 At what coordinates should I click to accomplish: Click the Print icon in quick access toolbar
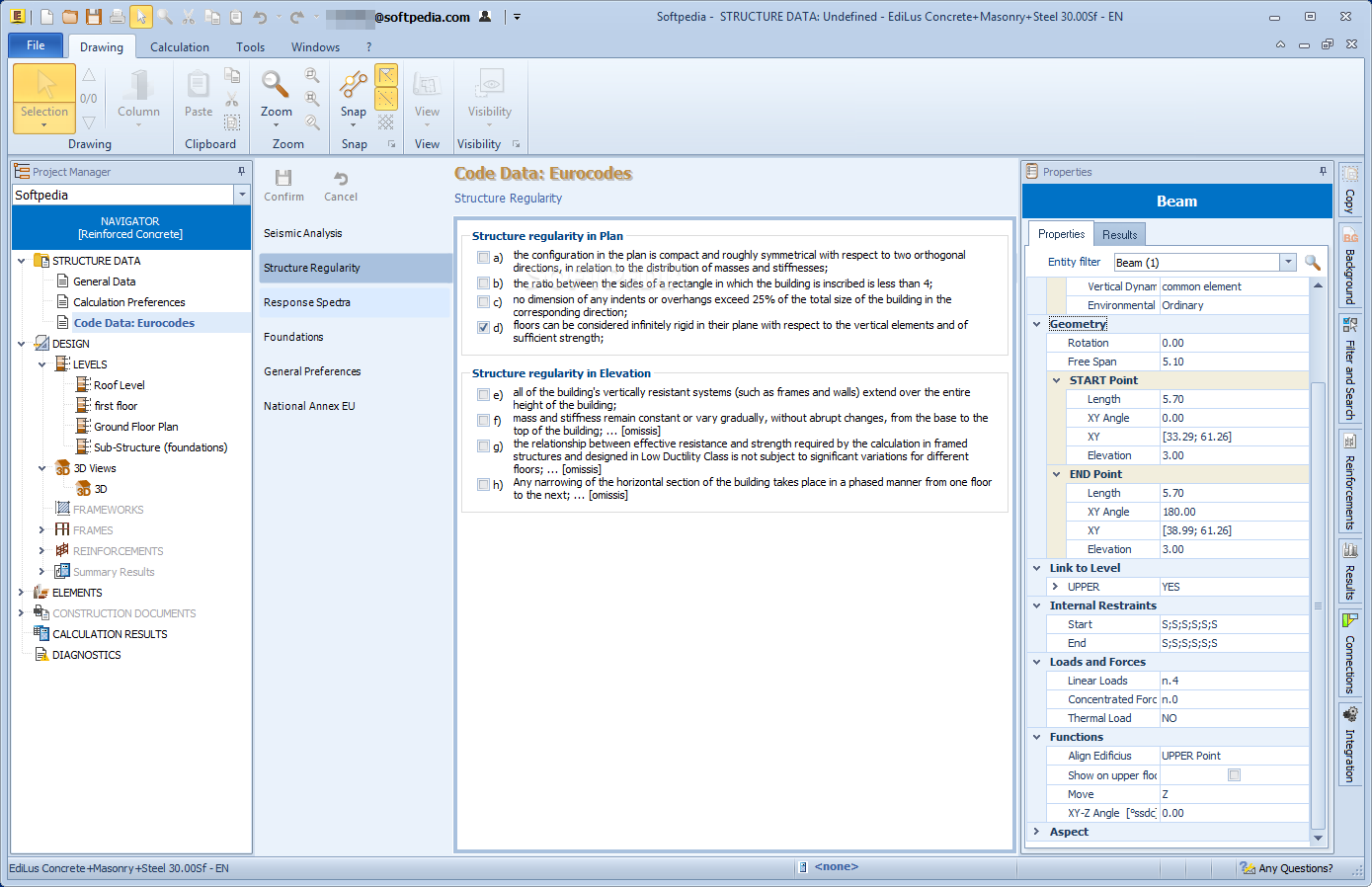coord(118,17)
